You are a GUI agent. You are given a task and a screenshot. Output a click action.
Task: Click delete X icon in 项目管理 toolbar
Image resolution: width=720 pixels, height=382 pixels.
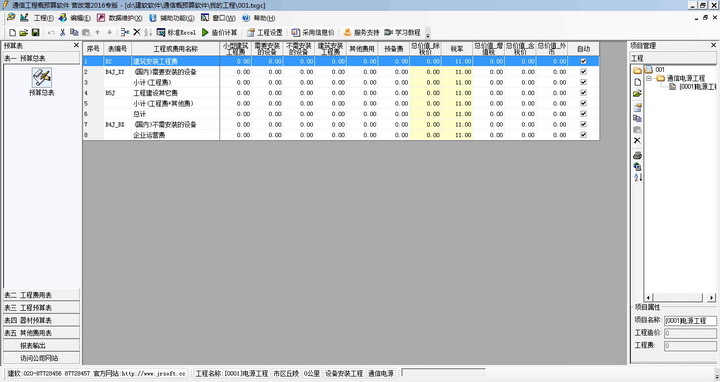[637, 140]
